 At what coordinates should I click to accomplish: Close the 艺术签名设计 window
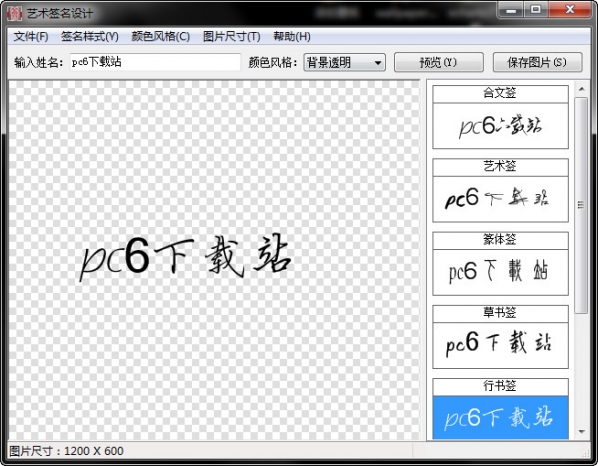[569, 10]
